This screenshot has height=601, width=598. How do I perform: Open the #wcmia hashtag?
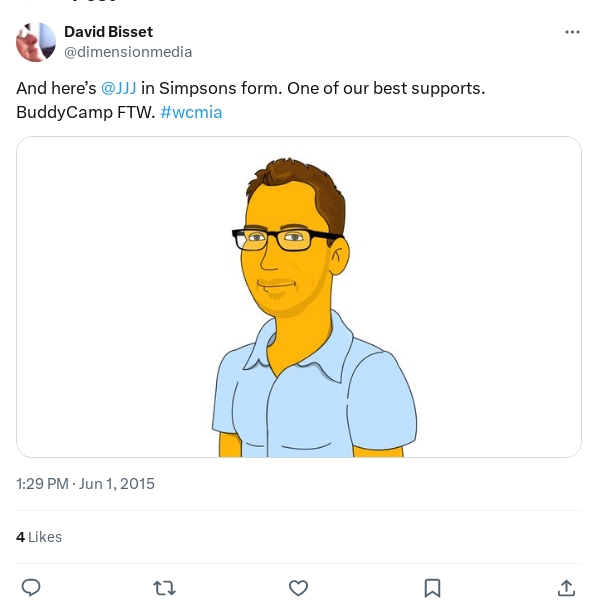(191, 112)
